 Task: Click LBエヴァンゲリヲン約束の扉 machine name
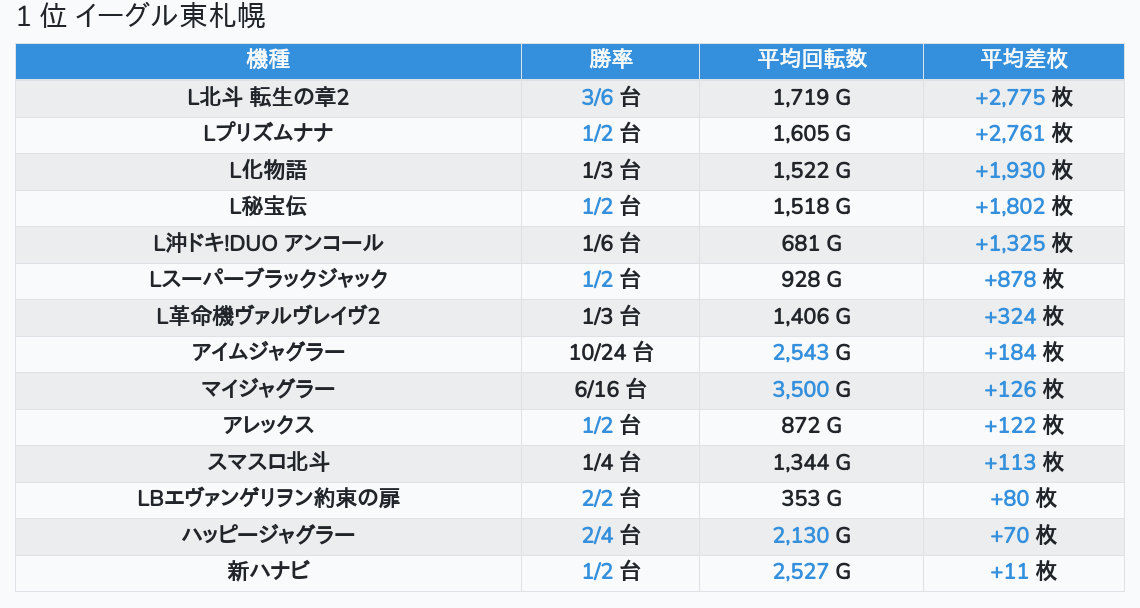tap(268, 498)
